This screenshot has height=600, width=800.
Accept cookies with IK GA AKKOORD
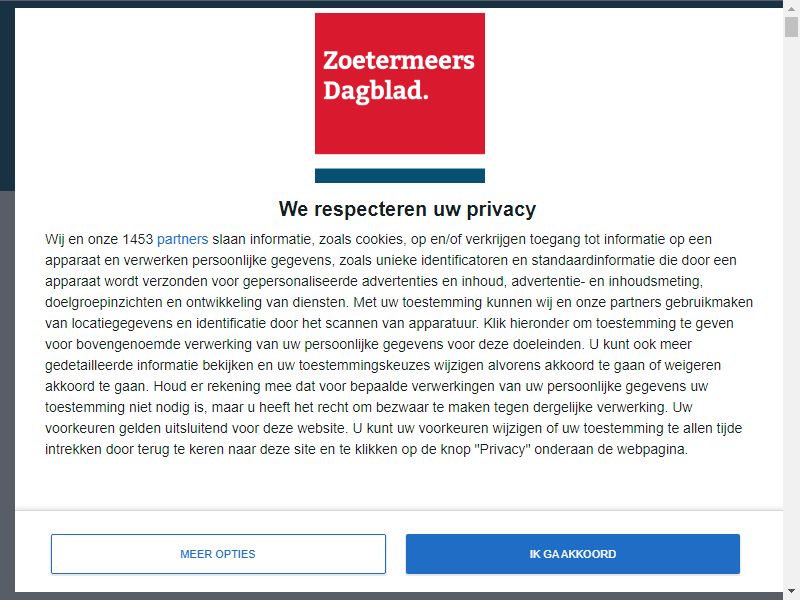(x=572, y=554)
